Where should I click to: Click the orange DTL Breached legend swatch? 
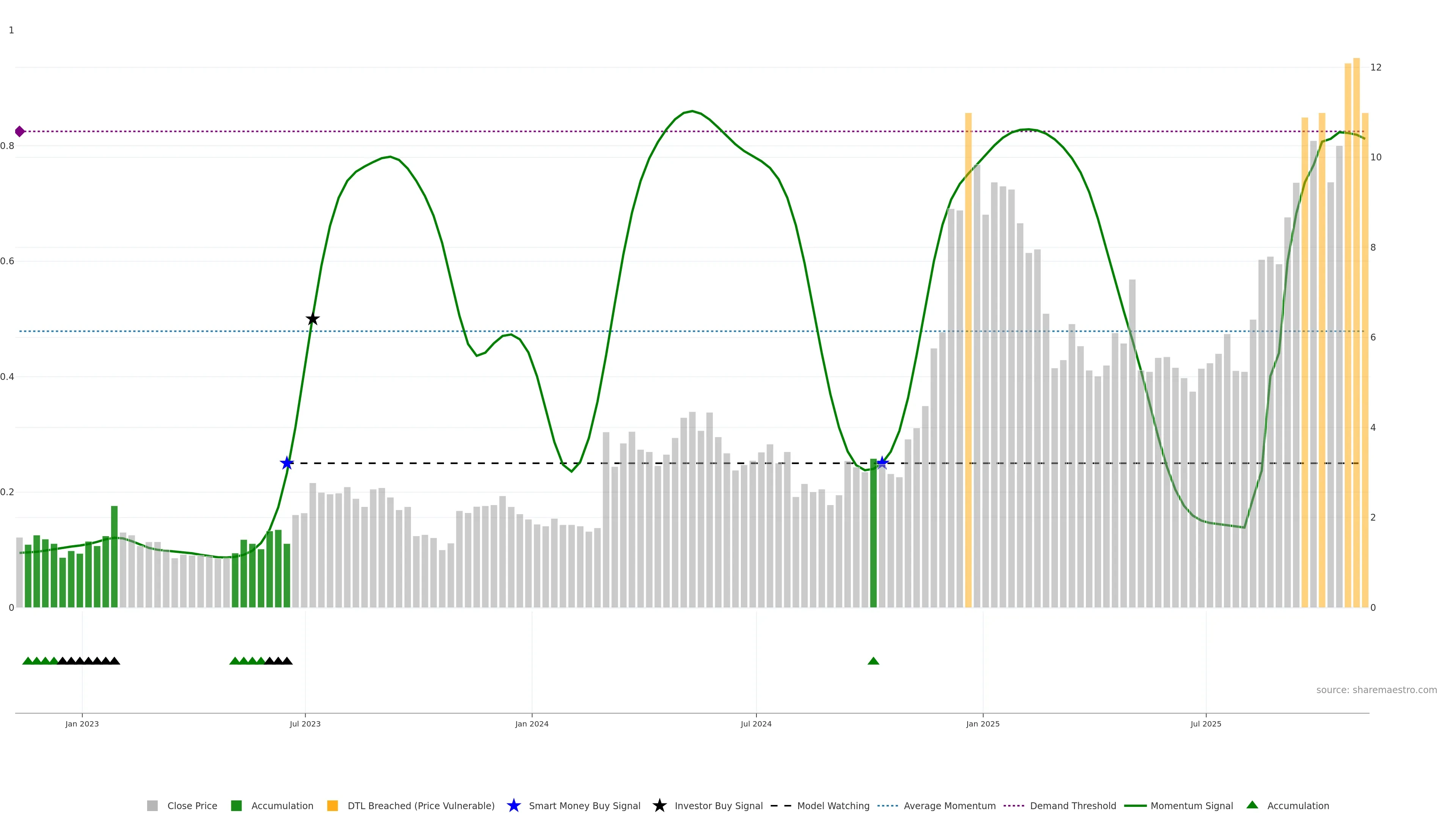(x=333, y=805)
